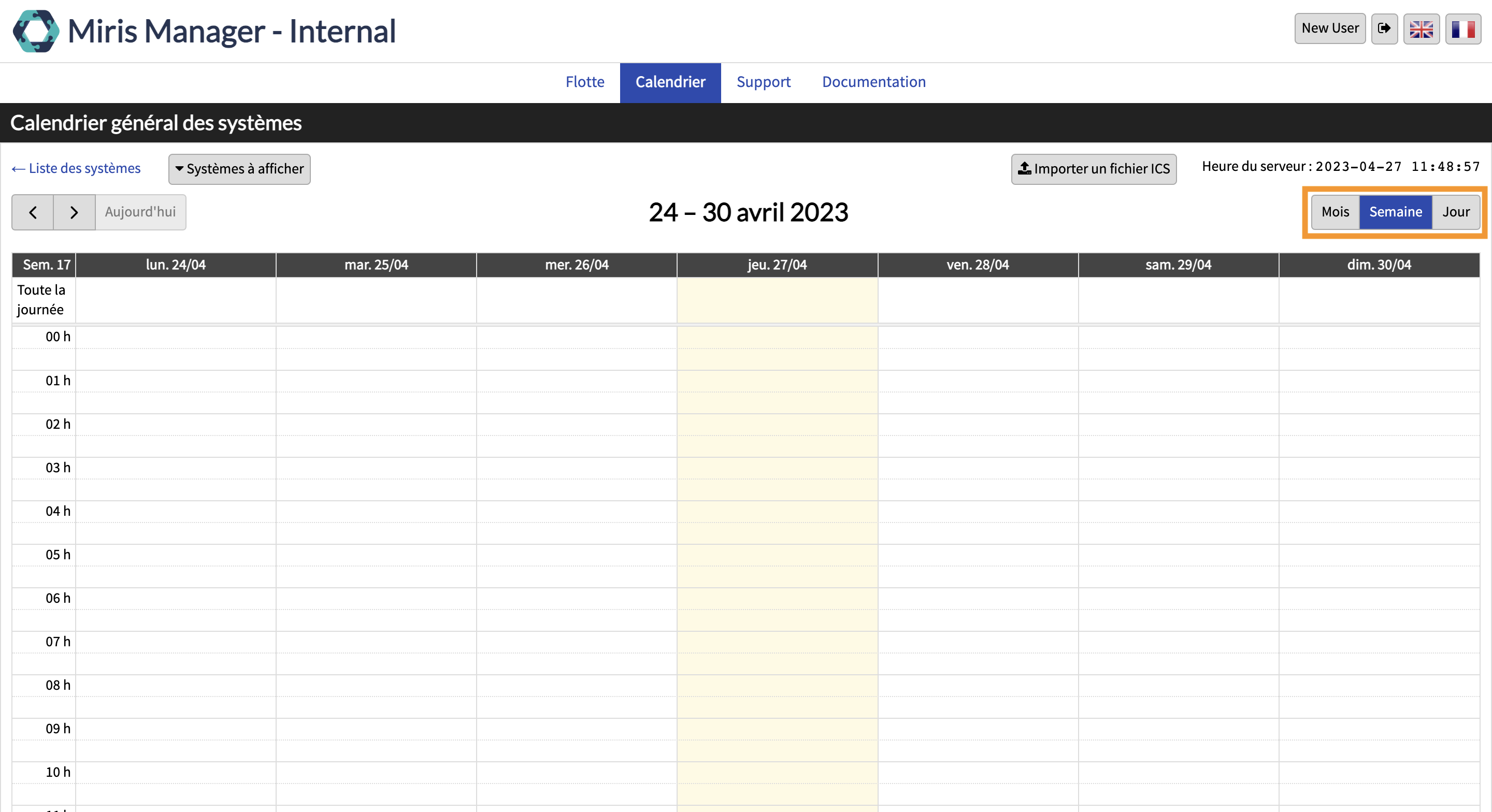1492x812 pixels.
Task: Click Liste des systèmes back link
Action: coord(77,168)
